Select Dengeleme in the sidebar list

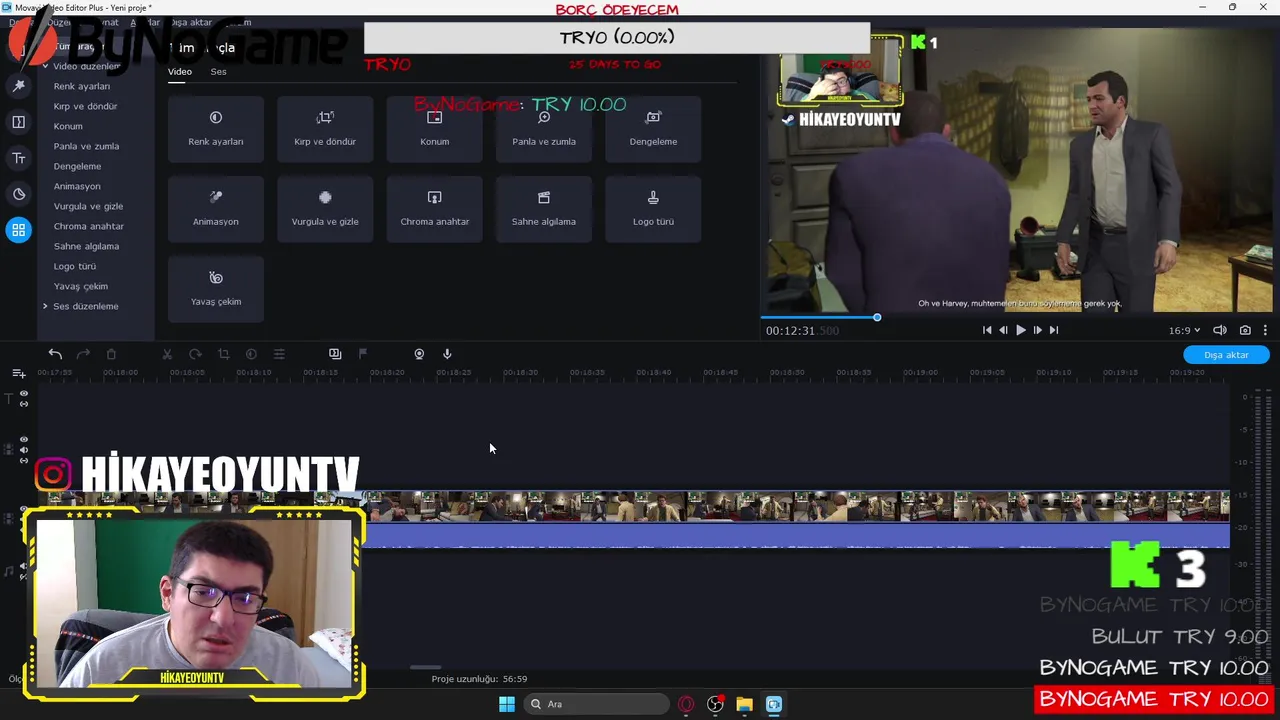tap(77, 166)
